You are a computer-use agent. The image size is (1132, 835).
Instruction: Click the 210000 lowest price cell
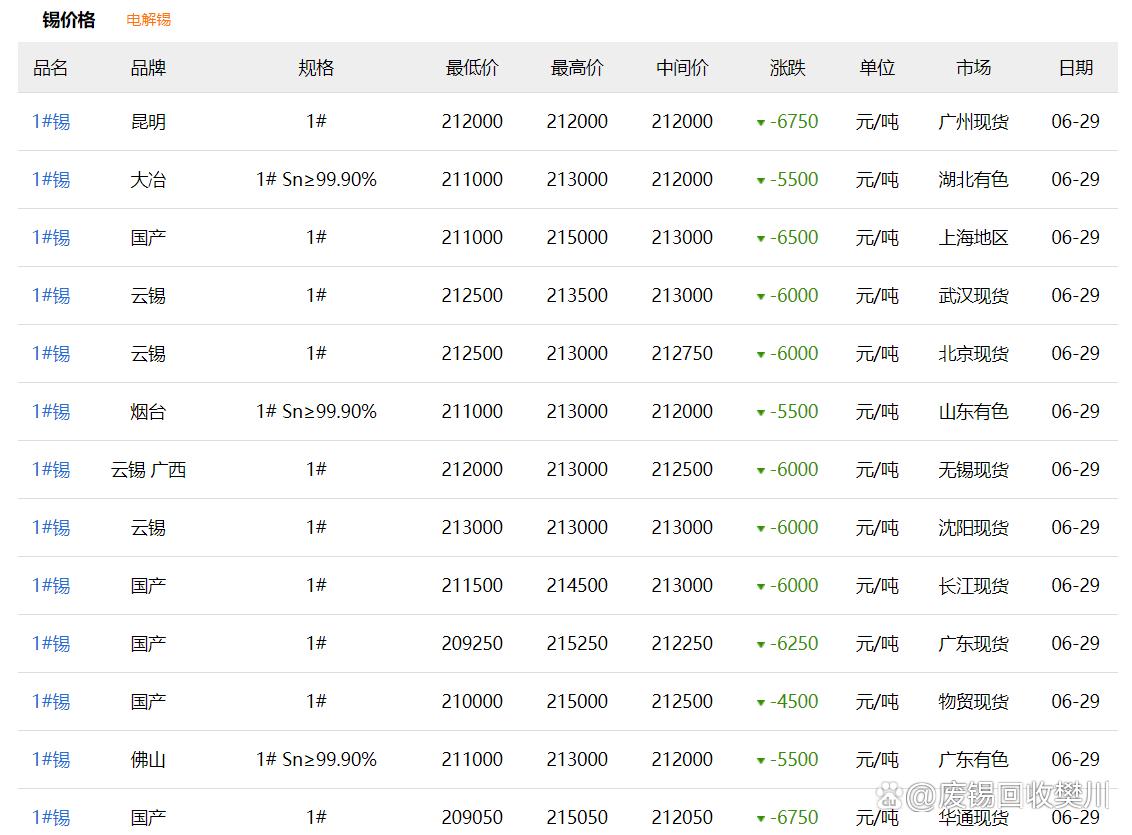point(472,701)
